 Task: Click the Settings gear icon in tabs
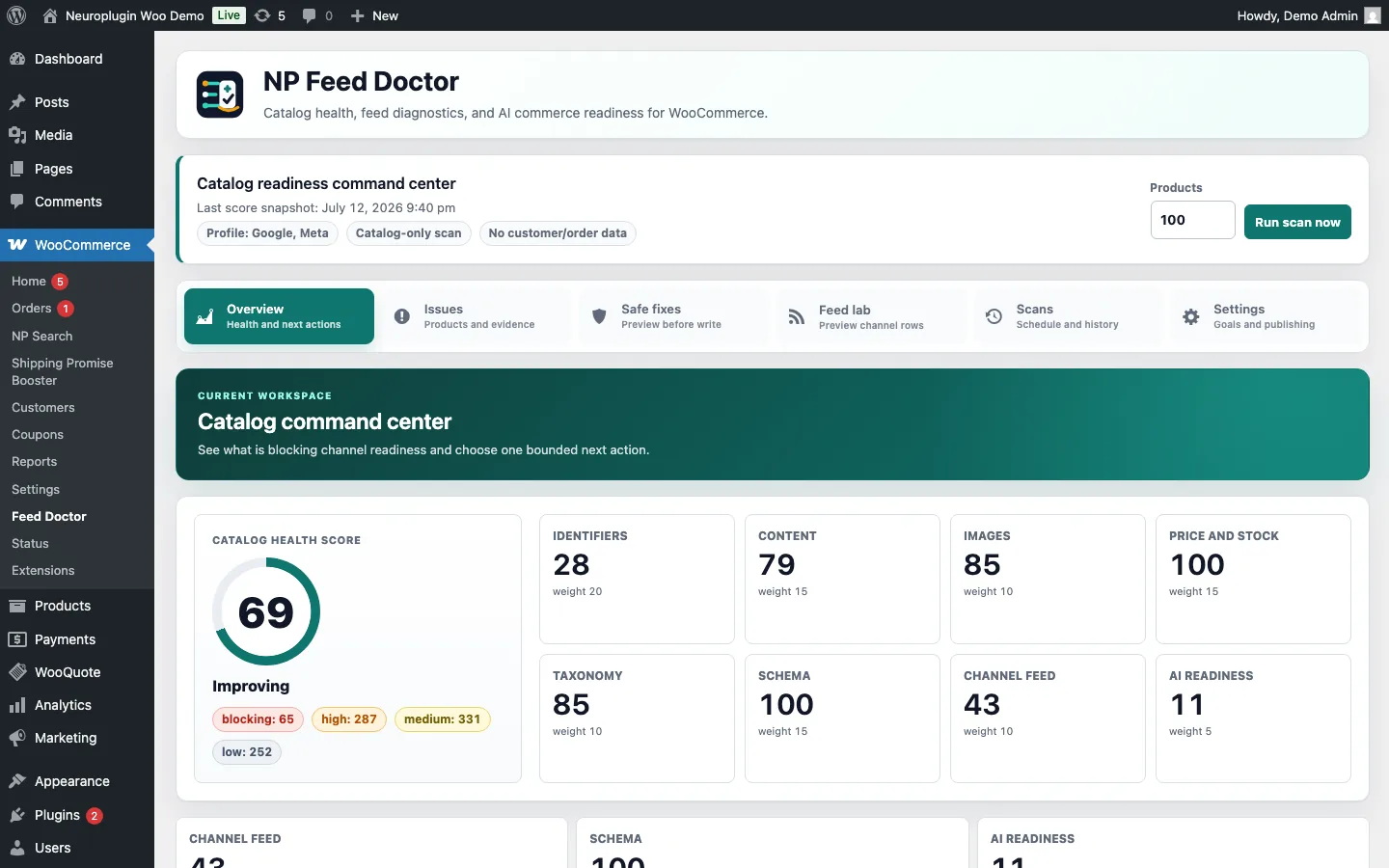pyautogui.click(x=1191, y=316)
